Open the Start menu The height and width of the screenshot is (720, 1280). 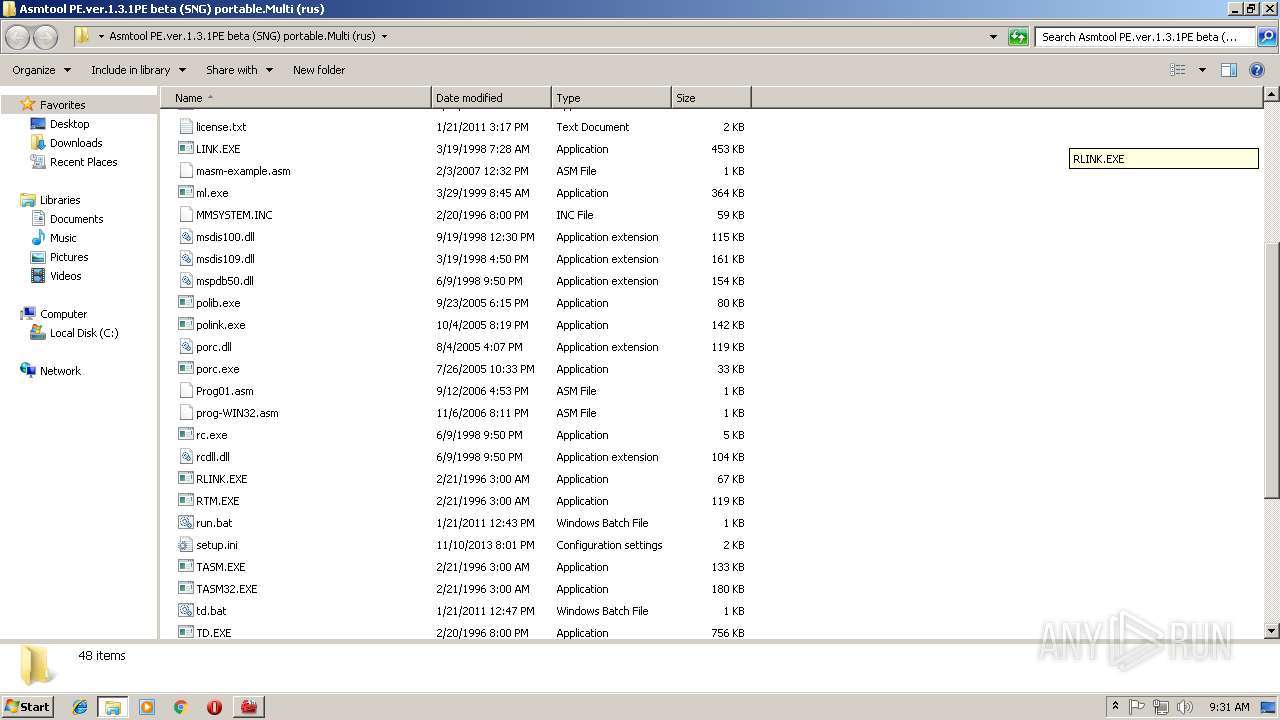27,706
